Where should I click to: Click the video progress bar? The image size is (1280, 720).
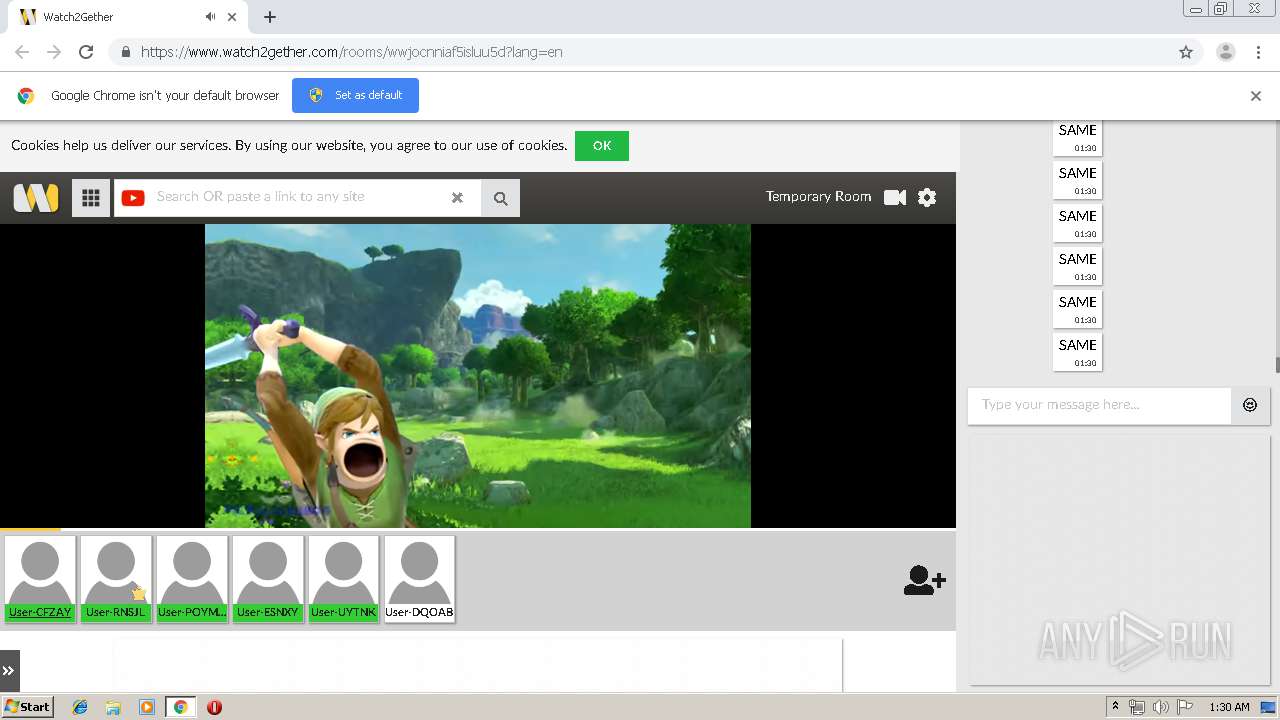coord(478,529)
